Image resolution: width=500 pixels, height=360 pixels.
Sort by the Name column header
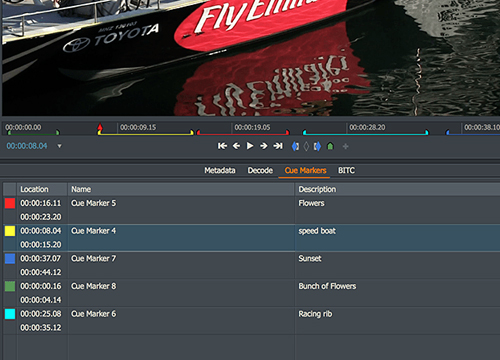[181, 189]
